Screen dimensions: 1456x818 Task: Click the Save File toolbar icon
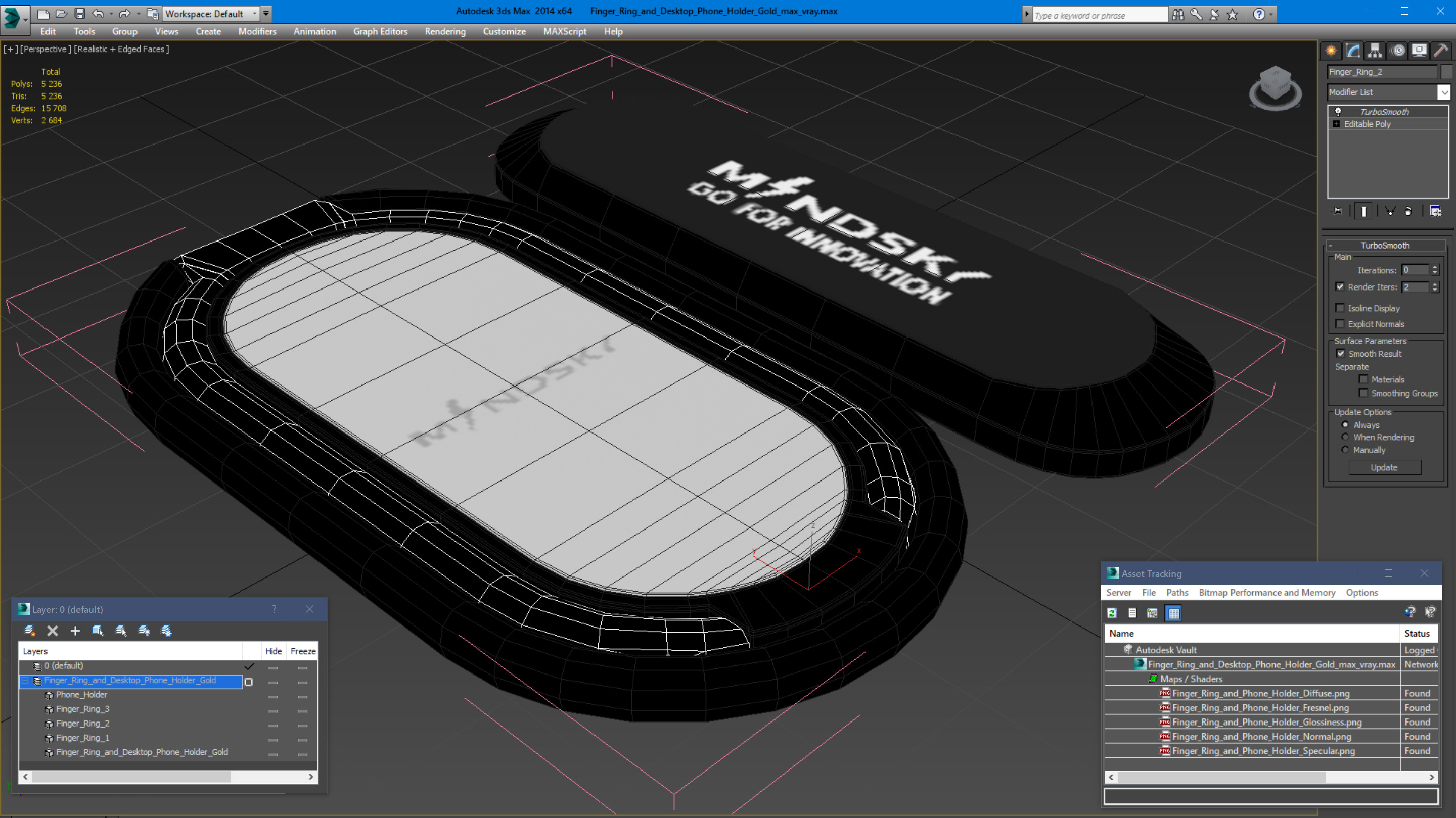click(80, 14)
